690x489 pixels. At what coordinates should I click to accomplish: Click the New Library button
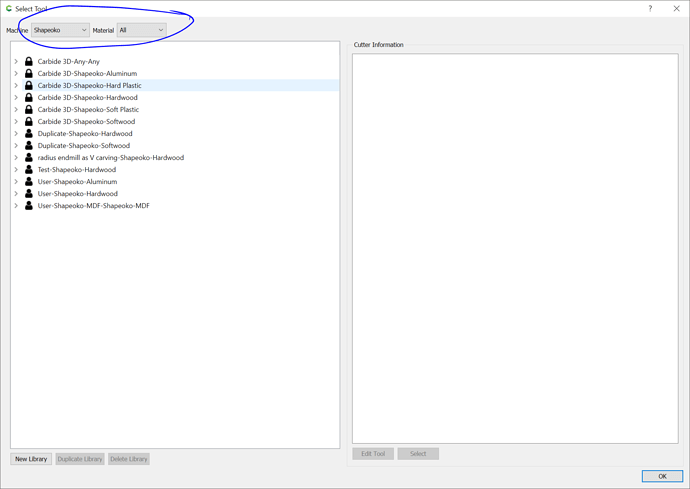[31, 459]
